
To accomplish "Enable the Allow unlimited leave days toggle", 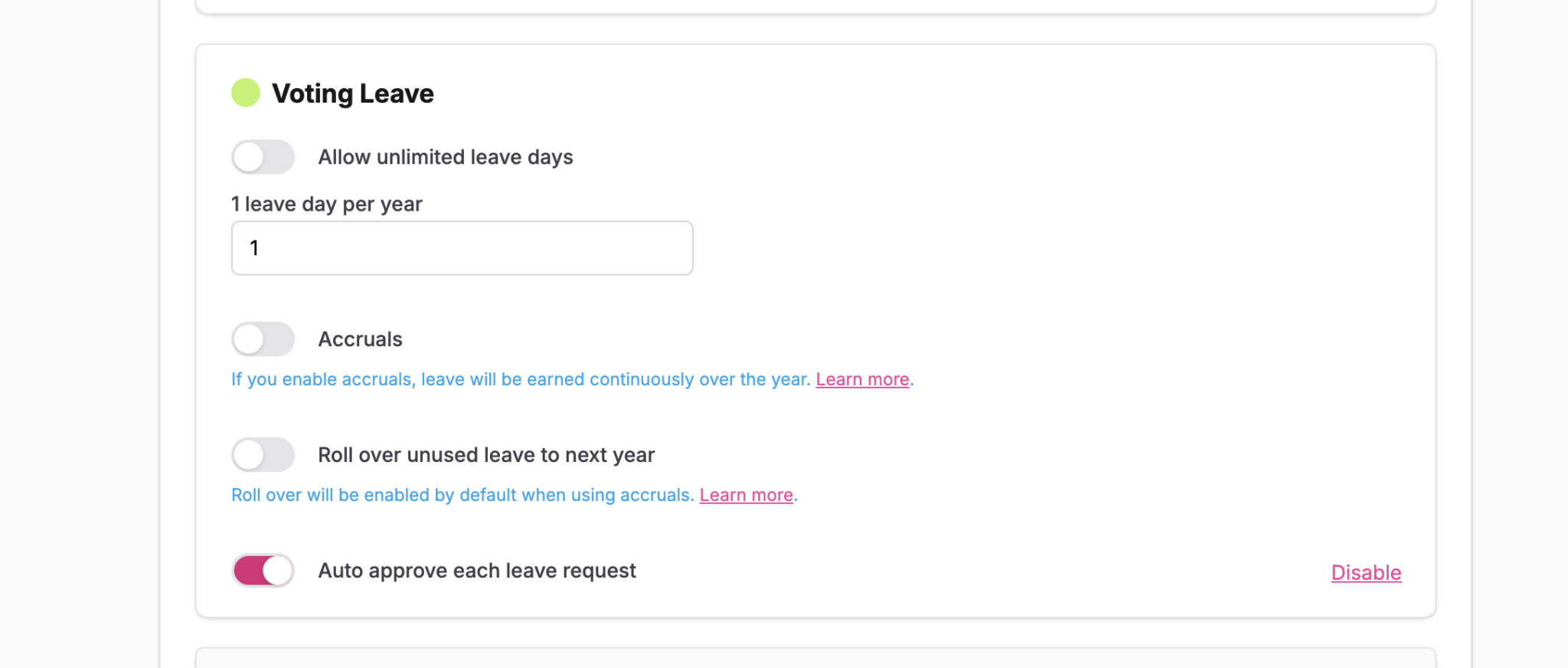I will pos(263,157).
